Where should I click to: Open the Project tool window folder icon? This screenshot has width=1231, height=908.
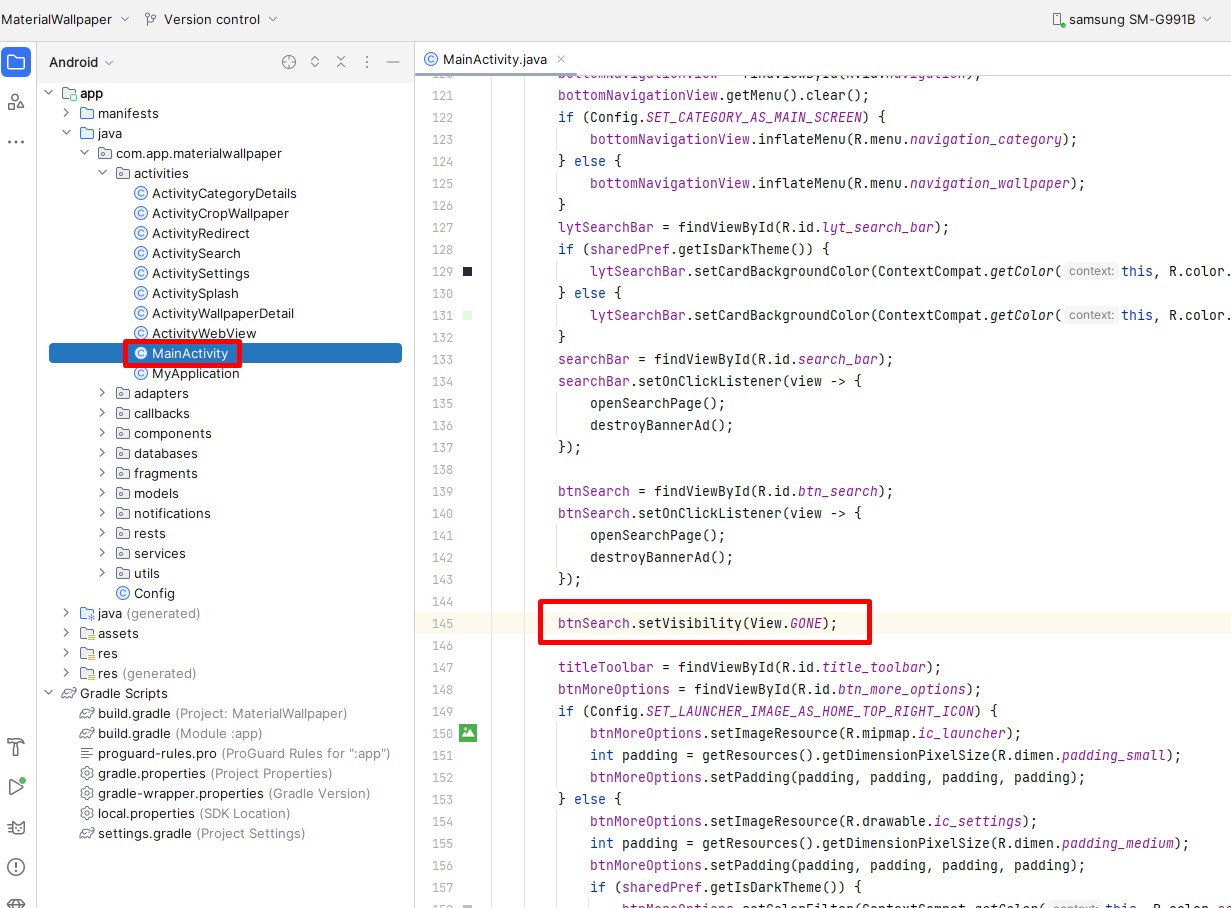click(x=15, y=62)
